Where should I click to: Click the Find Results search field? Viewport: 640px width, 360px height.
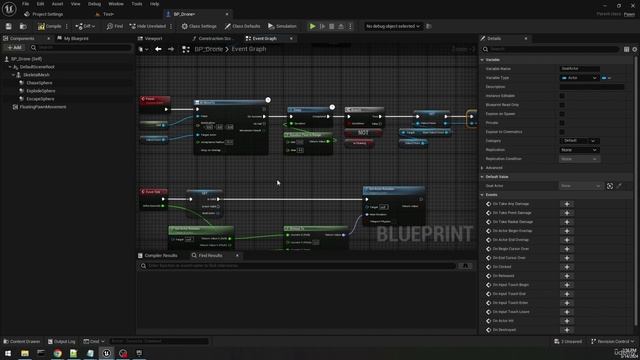297,266
